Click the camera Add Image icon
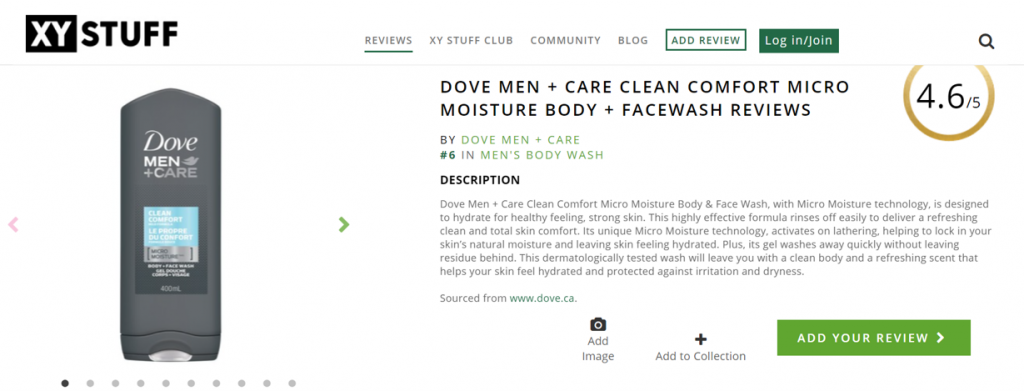Viewport: 1024px width, 391px height. pos(598,324)
